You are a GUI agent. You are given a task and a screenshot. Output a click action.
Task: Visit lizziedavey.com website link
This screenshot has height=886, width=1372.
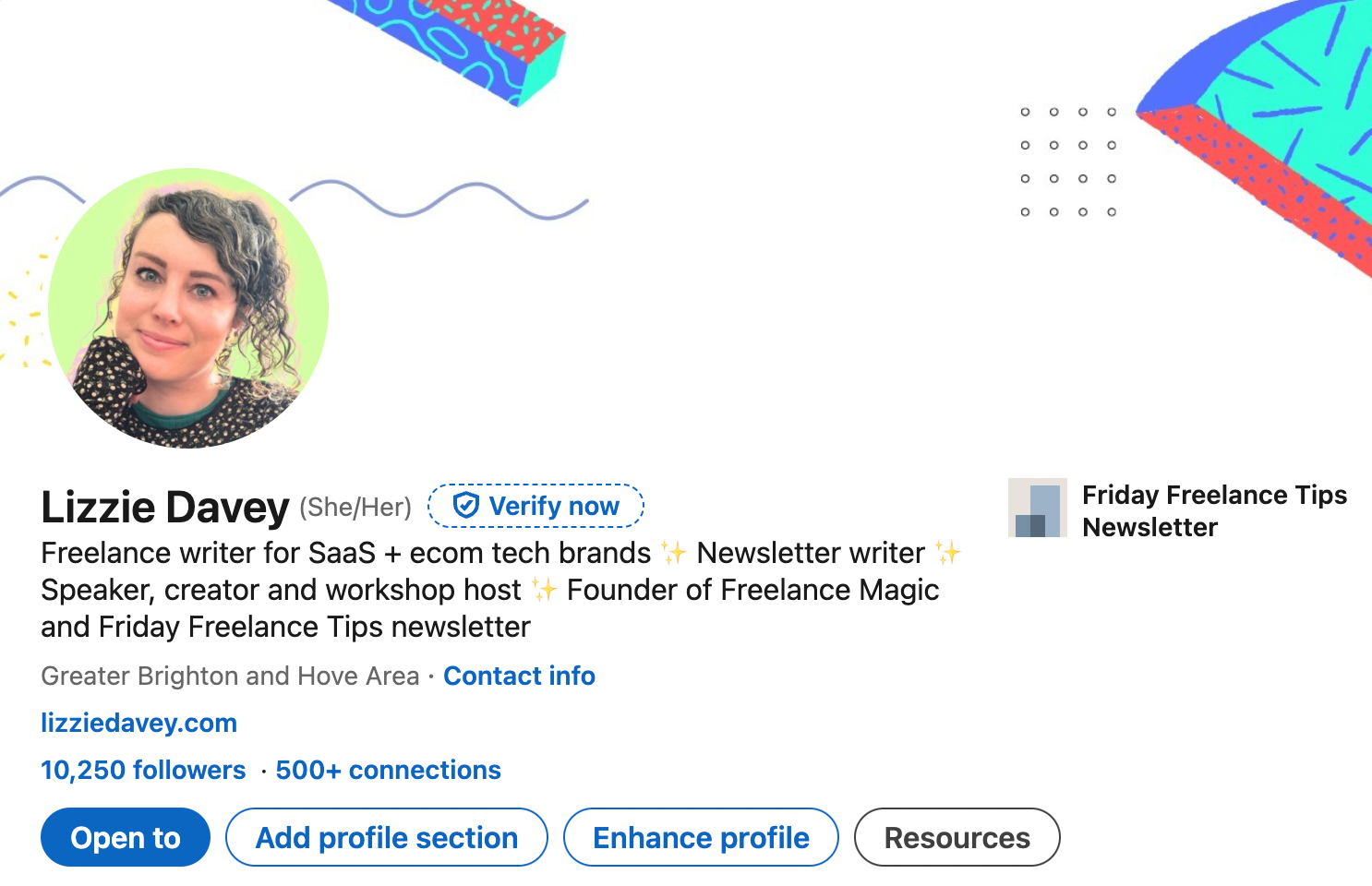pos(138,723)
